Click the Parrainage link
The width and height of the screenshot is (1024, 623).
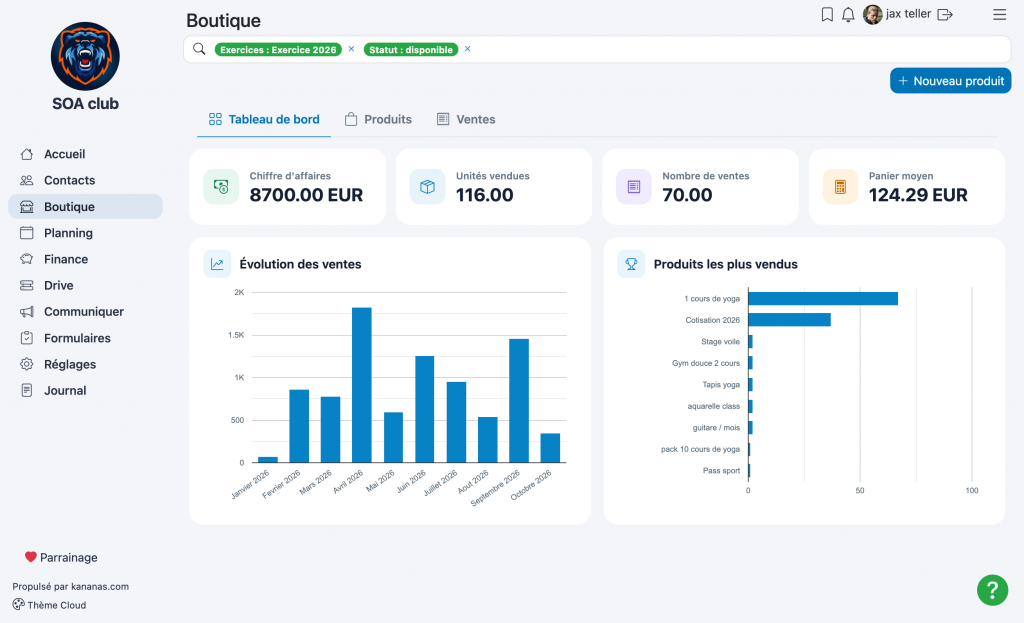pyautogui.click(x=61, y=557)
